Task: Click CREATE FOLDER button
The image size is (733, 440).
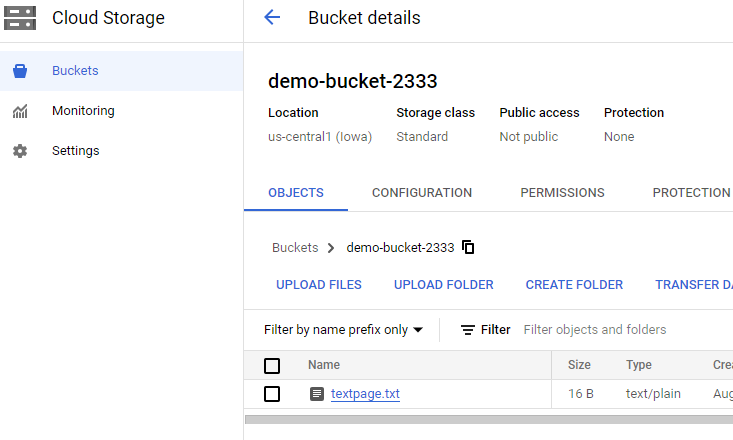Action: (574, 285)
